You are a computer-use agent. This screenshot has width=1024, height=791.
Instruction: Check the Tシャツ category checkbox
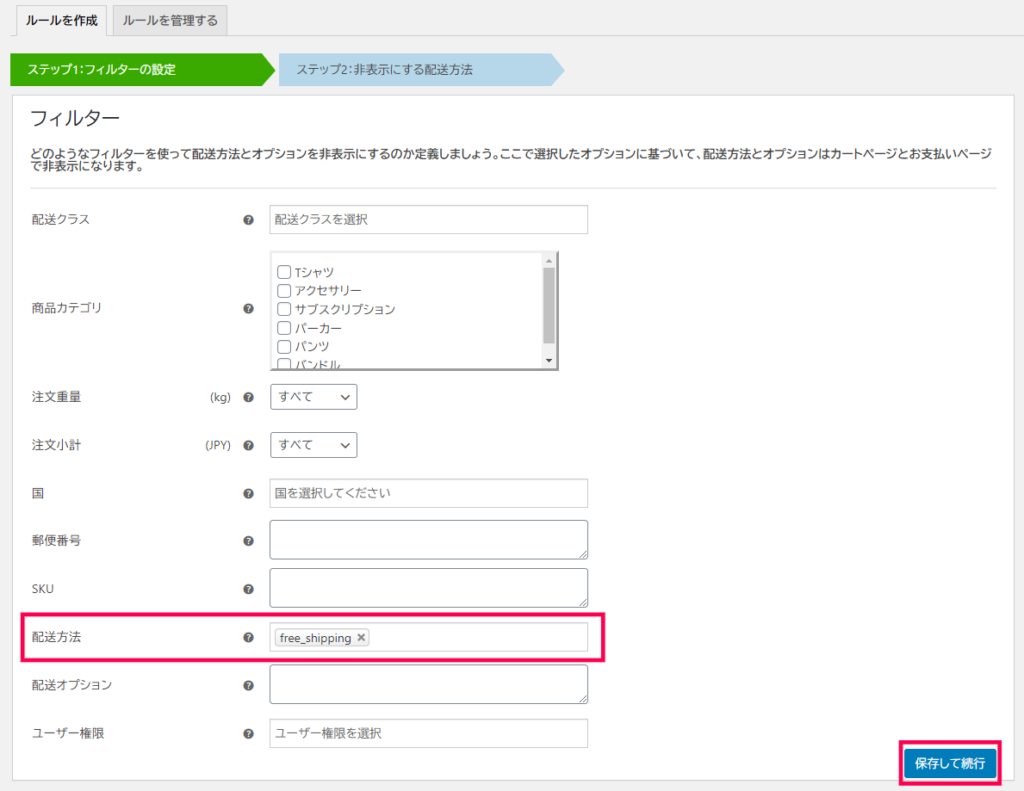[x=284, y=272]
